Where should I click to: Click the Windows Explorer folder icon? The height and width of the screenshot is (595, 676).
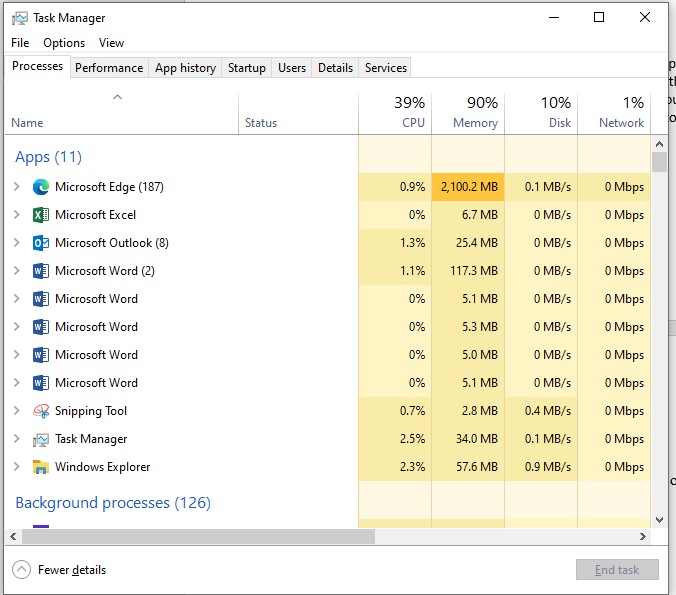point(41,467)
